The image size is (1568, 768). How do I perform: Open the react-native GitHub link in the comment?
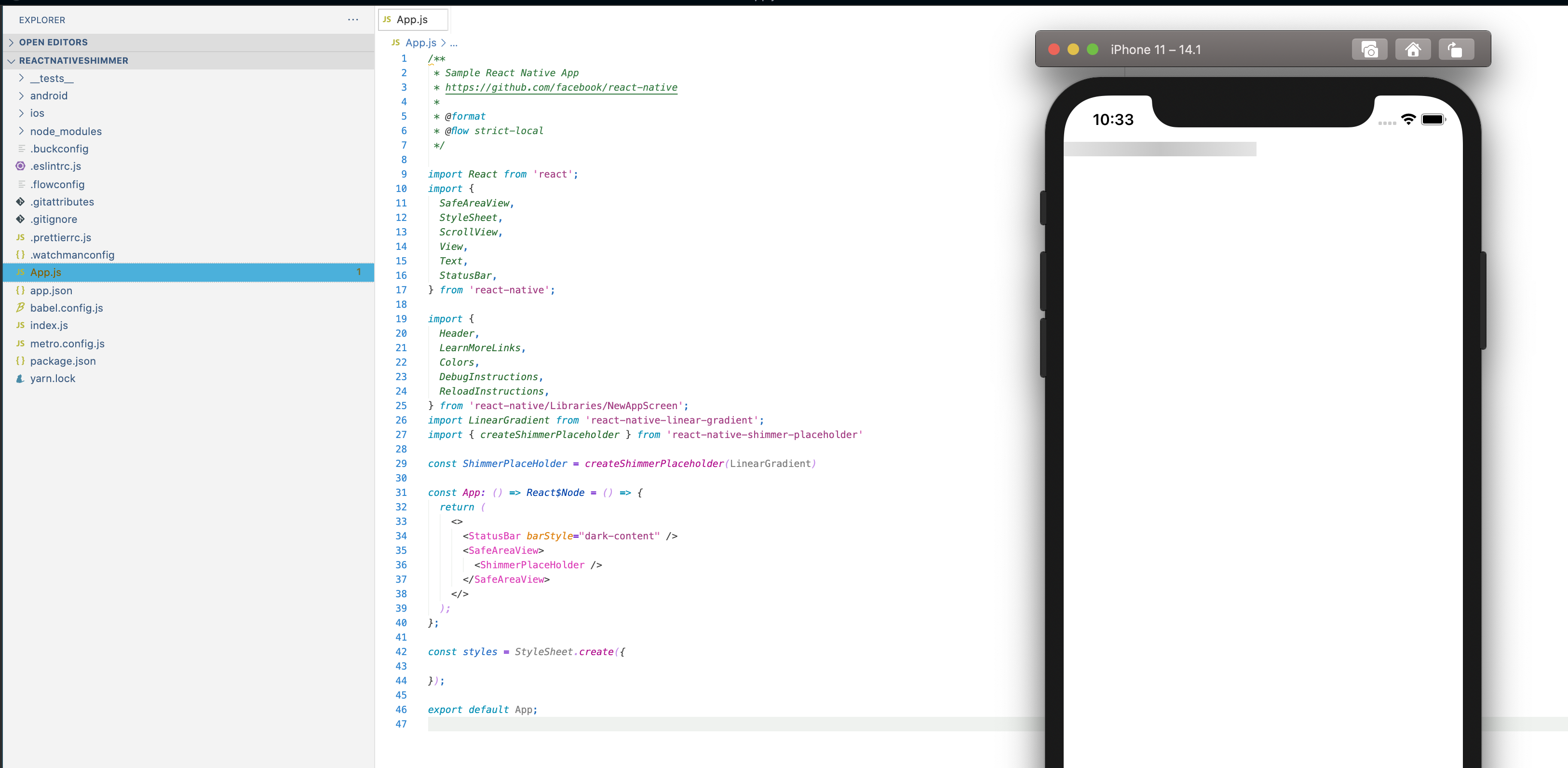click(x=561, y=87)
